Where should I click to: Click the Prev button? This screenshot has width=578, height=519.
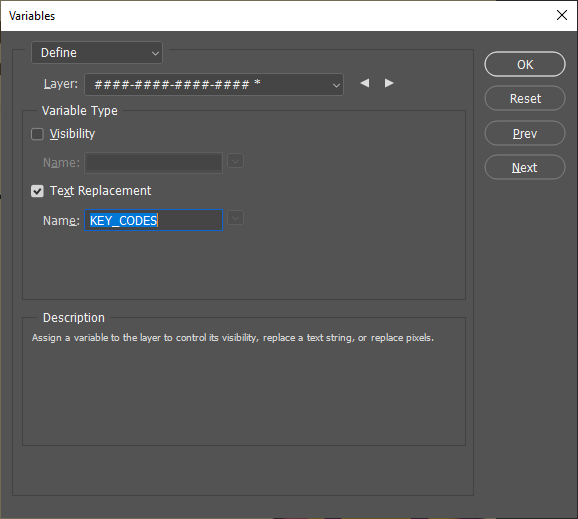point(525,133)
